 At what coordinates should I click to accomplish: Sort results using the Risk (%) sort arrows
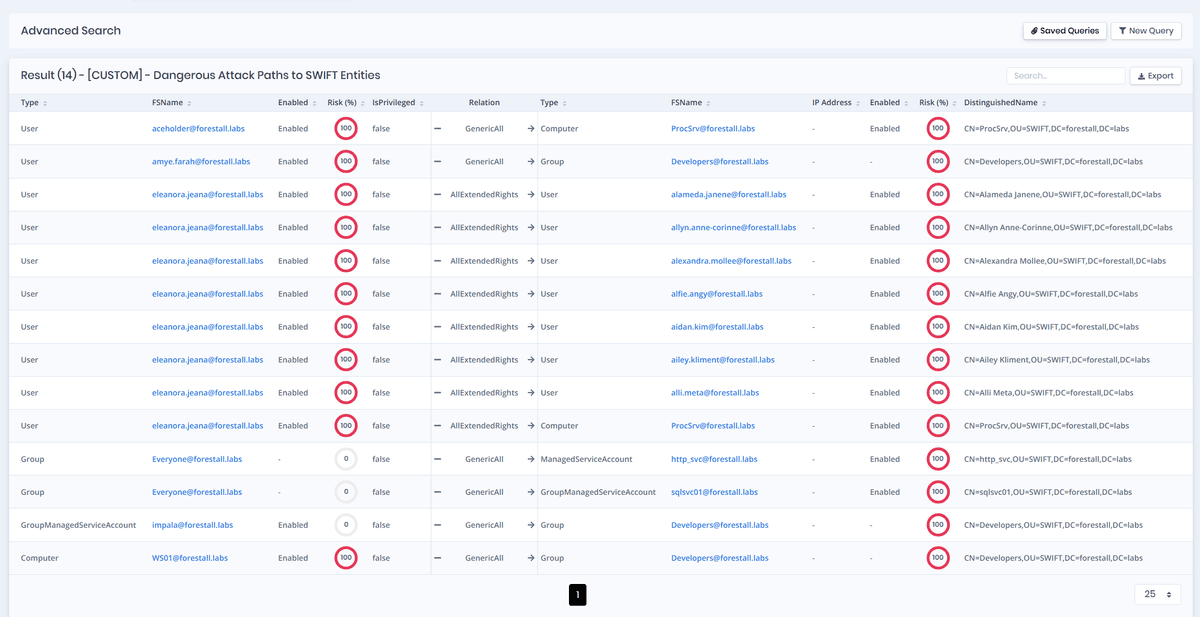(361, 102)
